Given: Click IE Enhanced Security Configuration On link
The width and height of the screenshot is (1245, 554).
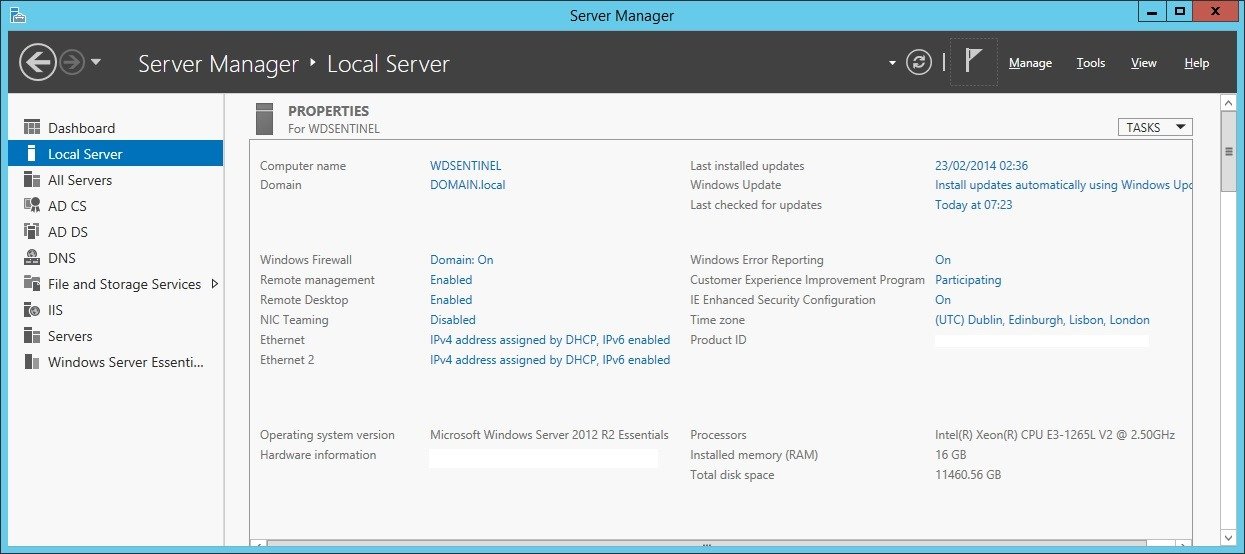Looking at the screenshot, I should [x=943, y=300].
